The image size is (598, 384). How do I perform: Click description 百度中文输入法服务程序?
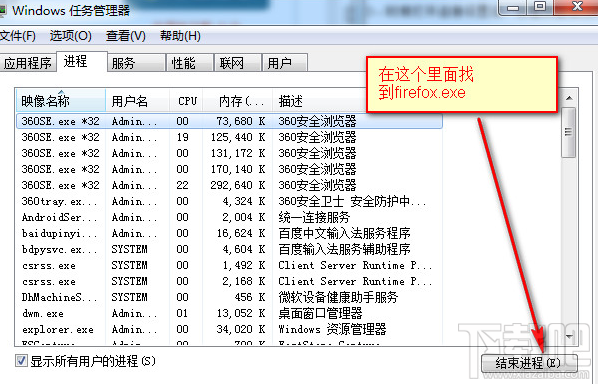344,233
